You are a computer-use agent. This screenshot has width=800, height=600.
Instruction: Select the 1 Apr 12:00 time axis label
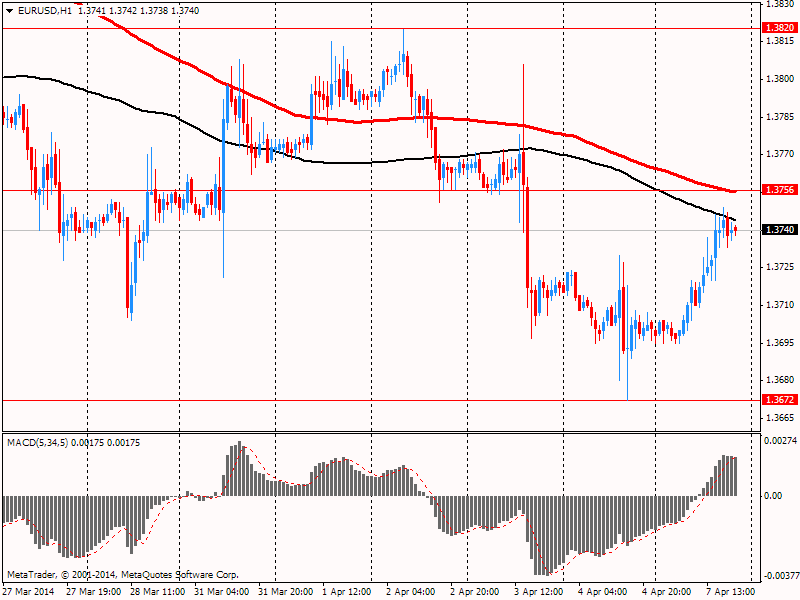pyautogui.click(x=347, y=592)
